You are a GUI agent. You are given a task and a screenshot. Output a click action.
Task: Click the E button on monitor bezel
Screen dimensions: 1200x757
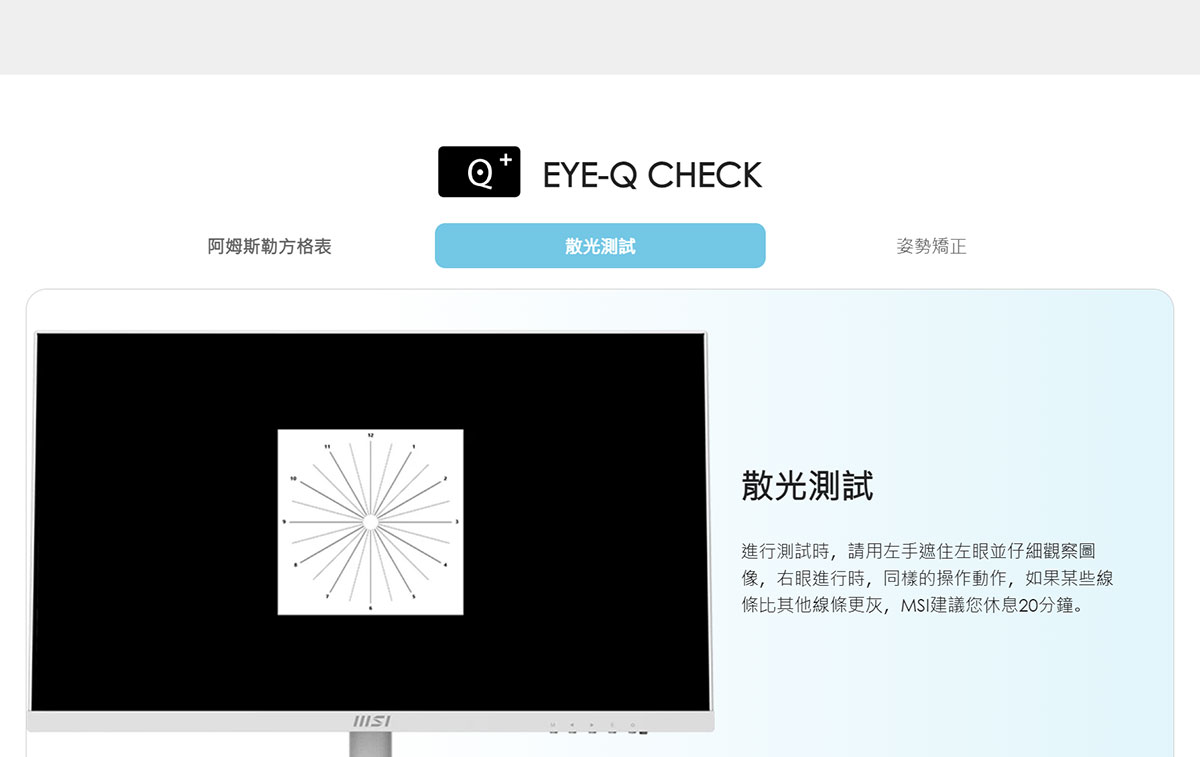612,725
